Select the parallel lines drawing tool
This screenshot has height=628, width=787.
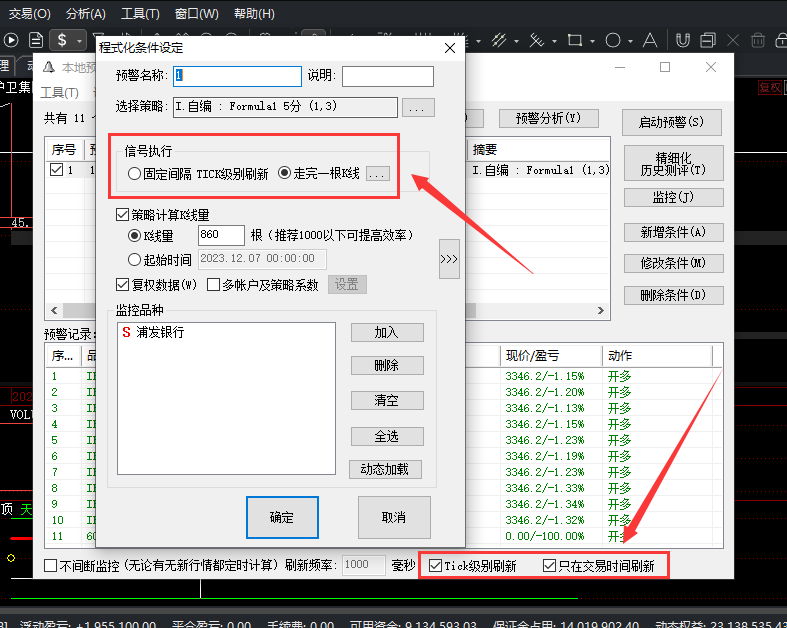tap(498, 40)
